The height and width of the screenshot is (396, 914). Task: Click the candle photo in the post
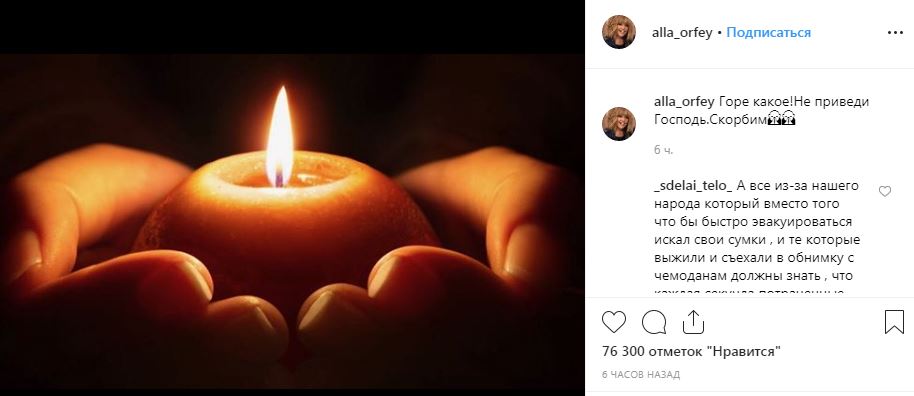coord(292,222)
